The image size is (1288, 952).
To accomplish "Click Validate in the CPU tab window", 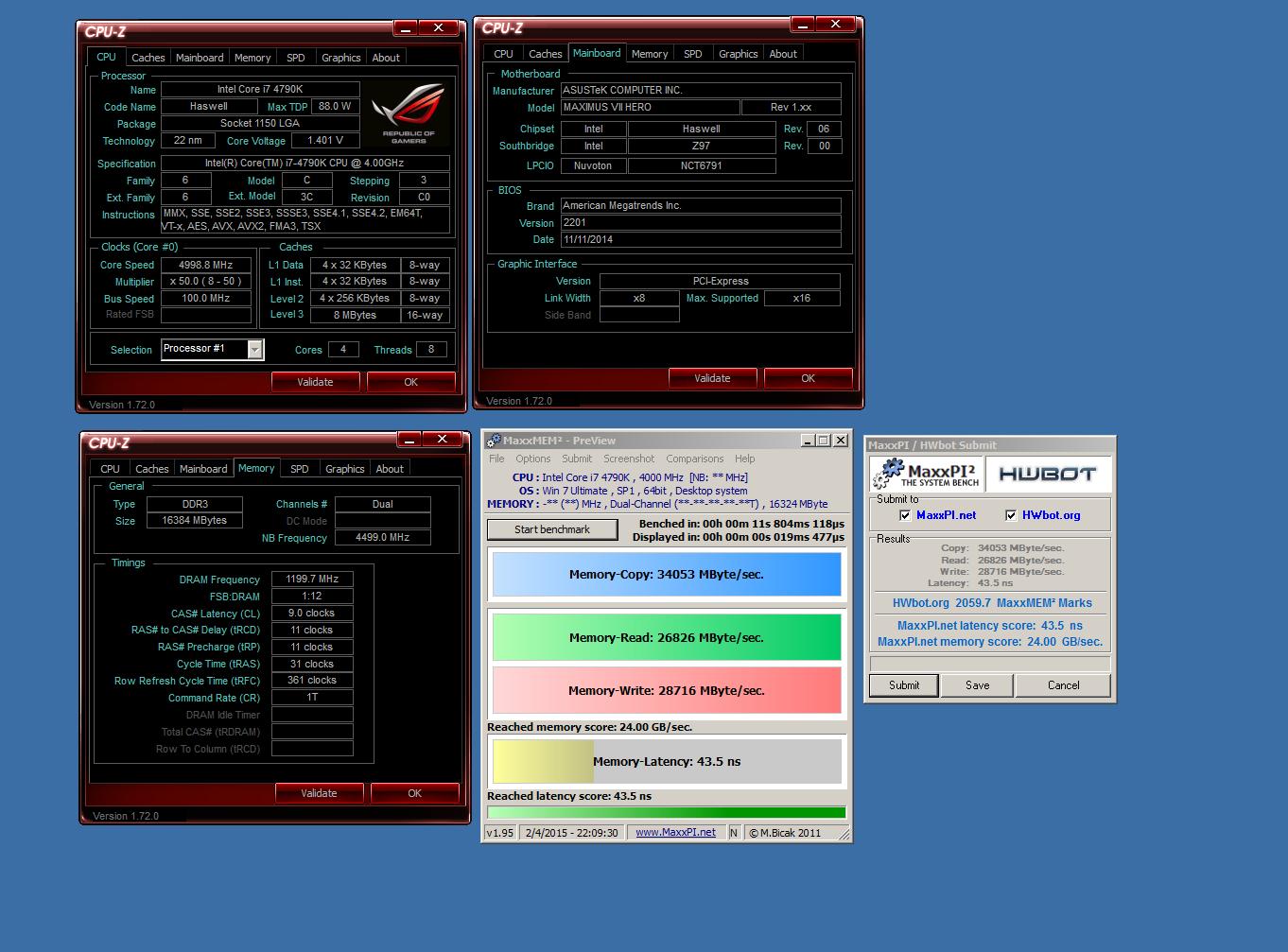I will click(316, 382).
